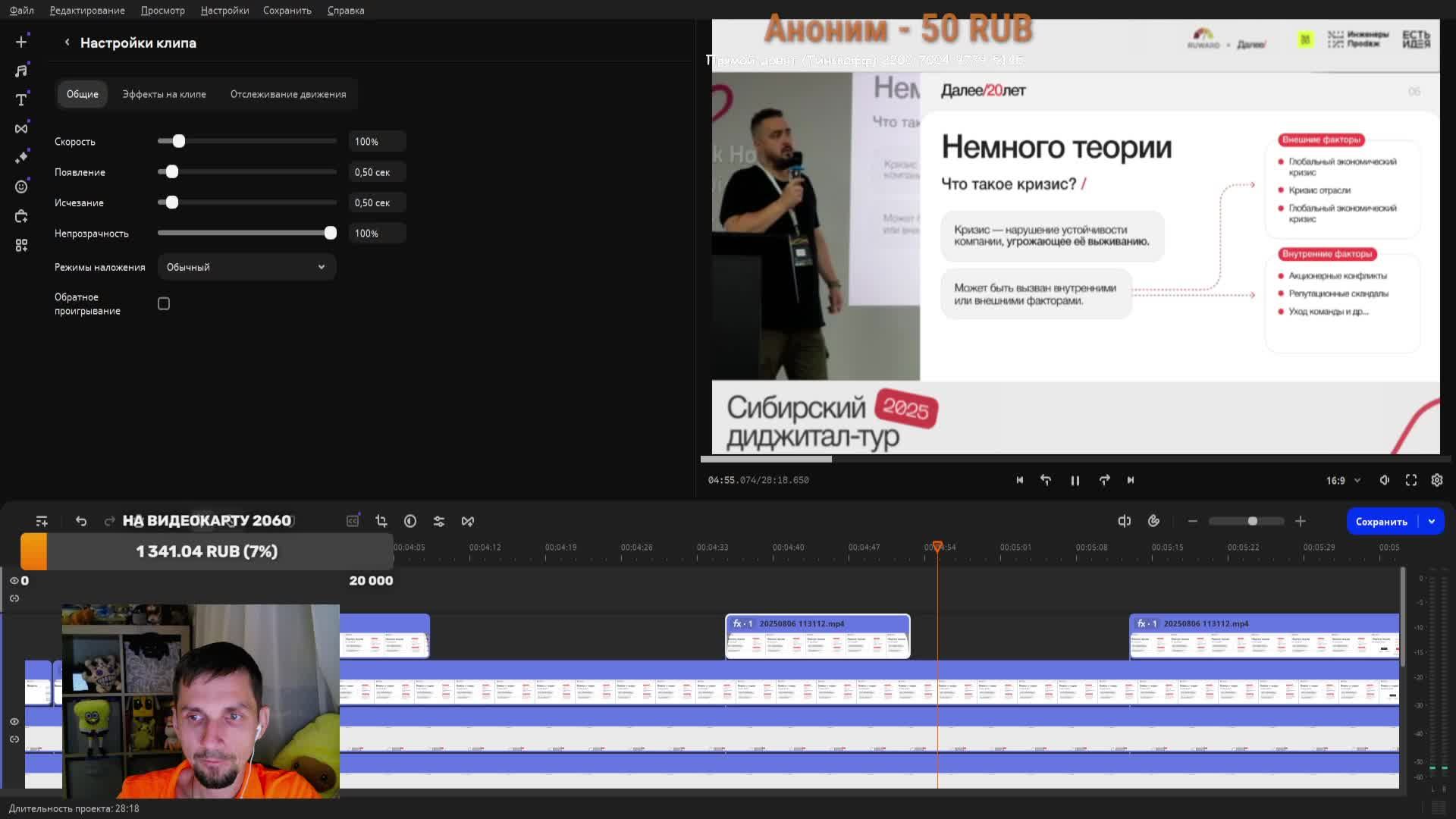This screenshot has height=819, width=1456.
Task: Toggle visibility eye of lower video track
Action: coord(14,722)
